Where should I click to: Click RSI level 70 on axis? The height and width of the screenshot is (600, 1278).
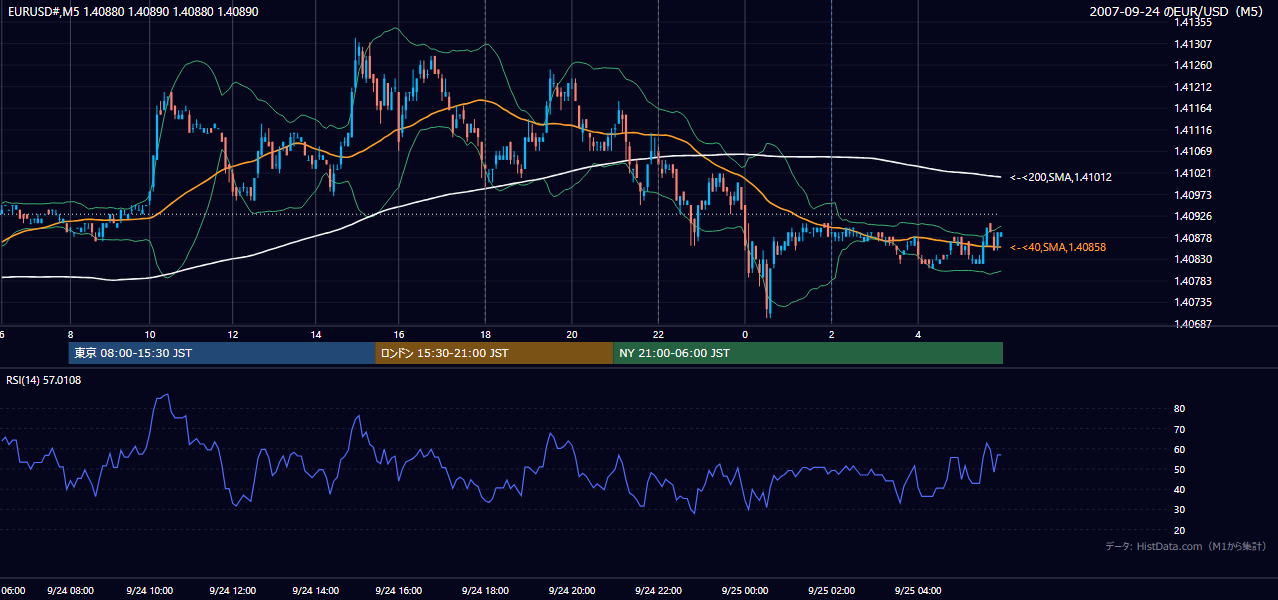click(1180, 429)
